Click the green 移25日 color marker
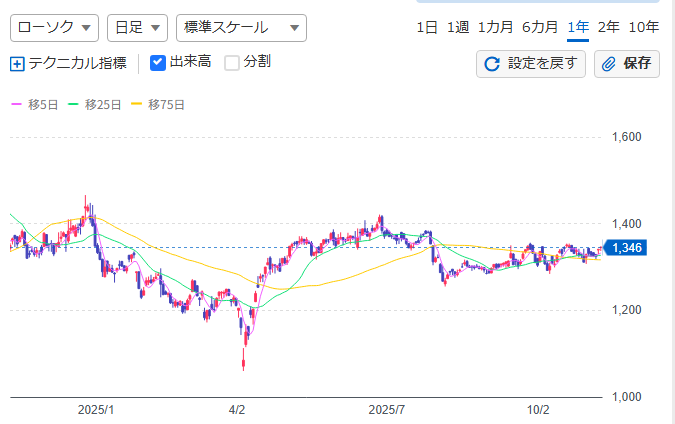This screenshot has height=424, width=675. coord(73,104)
